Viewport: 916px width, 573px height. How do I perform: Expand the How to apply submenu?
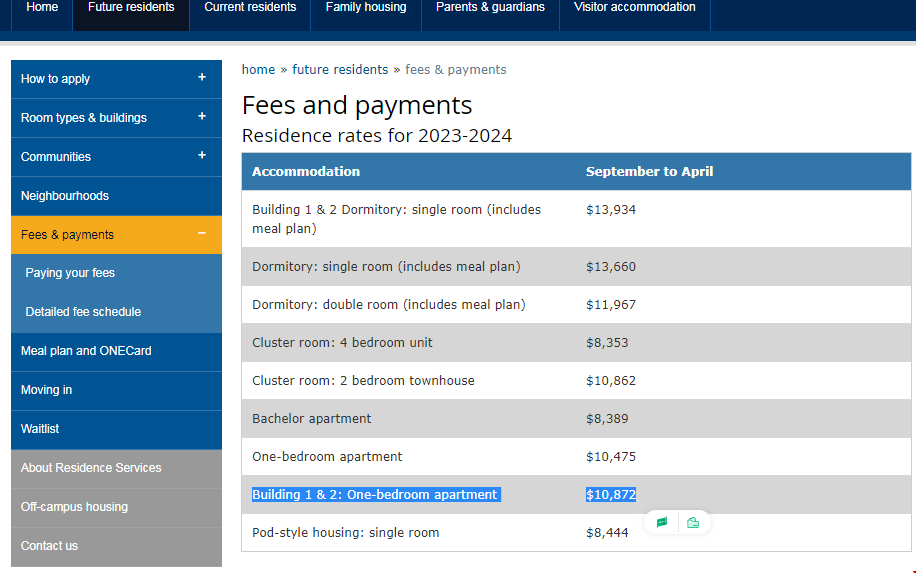pyautogui.click(x=202, y=78)
